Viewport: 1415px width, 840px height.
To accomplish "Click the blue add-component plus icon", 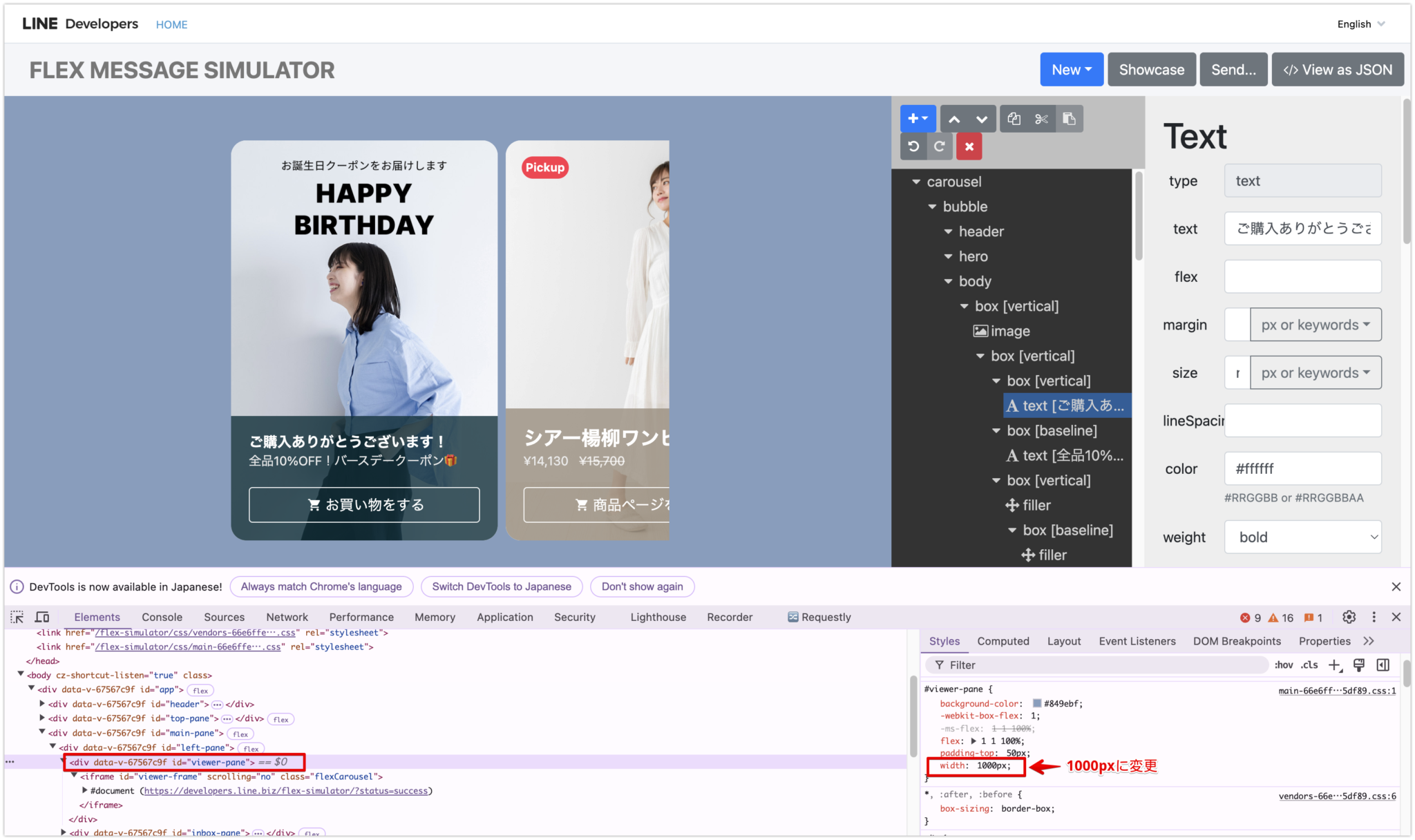I will tap(918, 118).
